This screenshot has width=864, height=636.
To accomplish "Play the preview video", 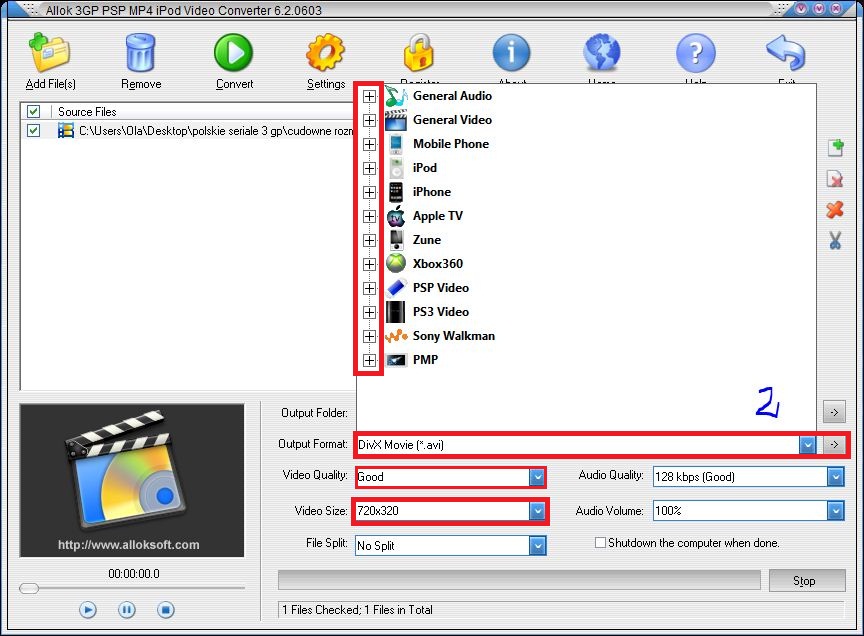I will click(x=88, y=610).
